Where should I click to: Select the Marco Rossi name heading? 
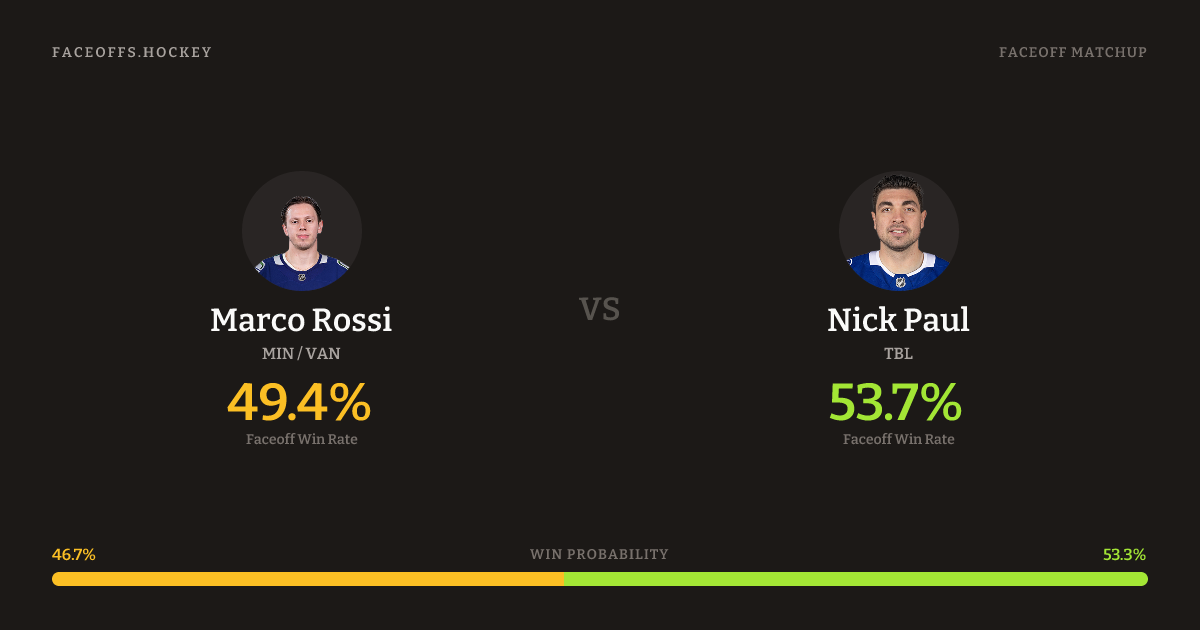pos(301,320)
